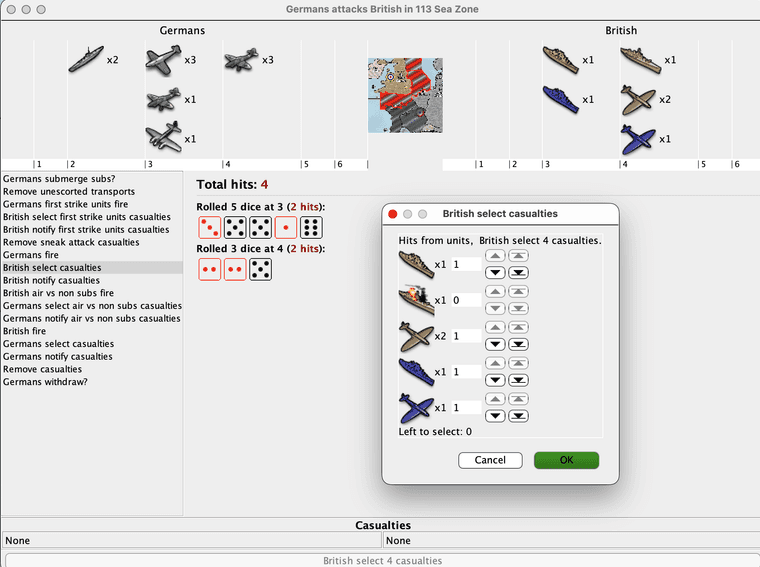The image size is (760, 567).
Task: Click the burning battleship icon in casualties dialog
Action: click(x=415, y=299)
